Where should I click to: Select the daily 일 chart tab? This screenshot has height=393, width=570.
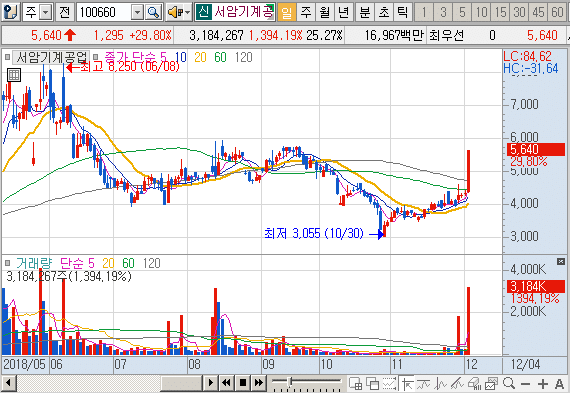click(x=286, y=12)
